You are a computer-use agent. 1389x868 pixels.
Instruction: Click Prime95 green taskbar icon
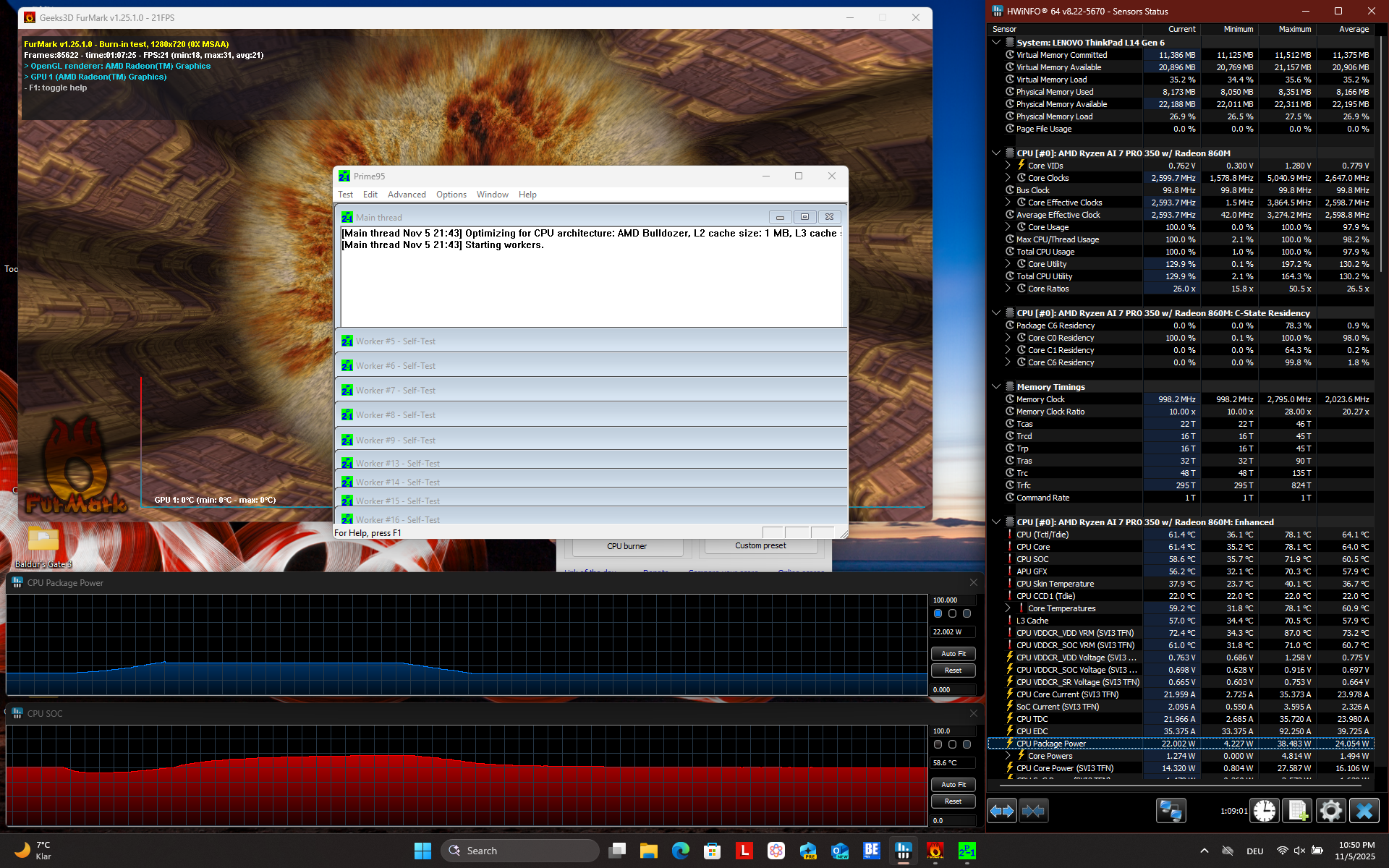[967, 851]
